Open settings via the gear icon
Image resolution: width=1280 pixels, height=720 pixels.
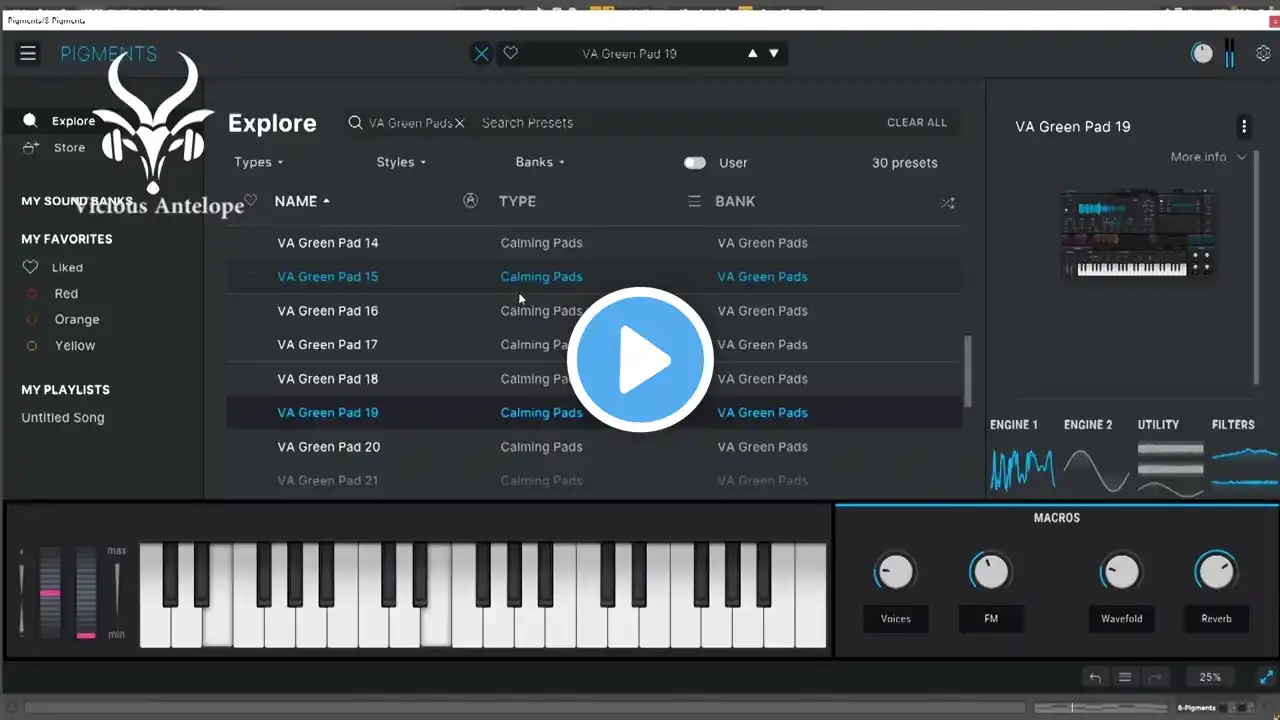tap(1263, 54)
